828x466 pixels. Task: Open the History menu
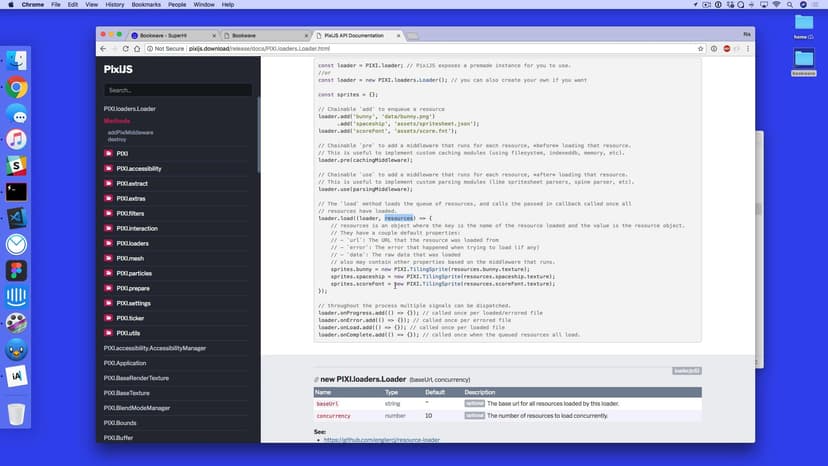(114, 4)
